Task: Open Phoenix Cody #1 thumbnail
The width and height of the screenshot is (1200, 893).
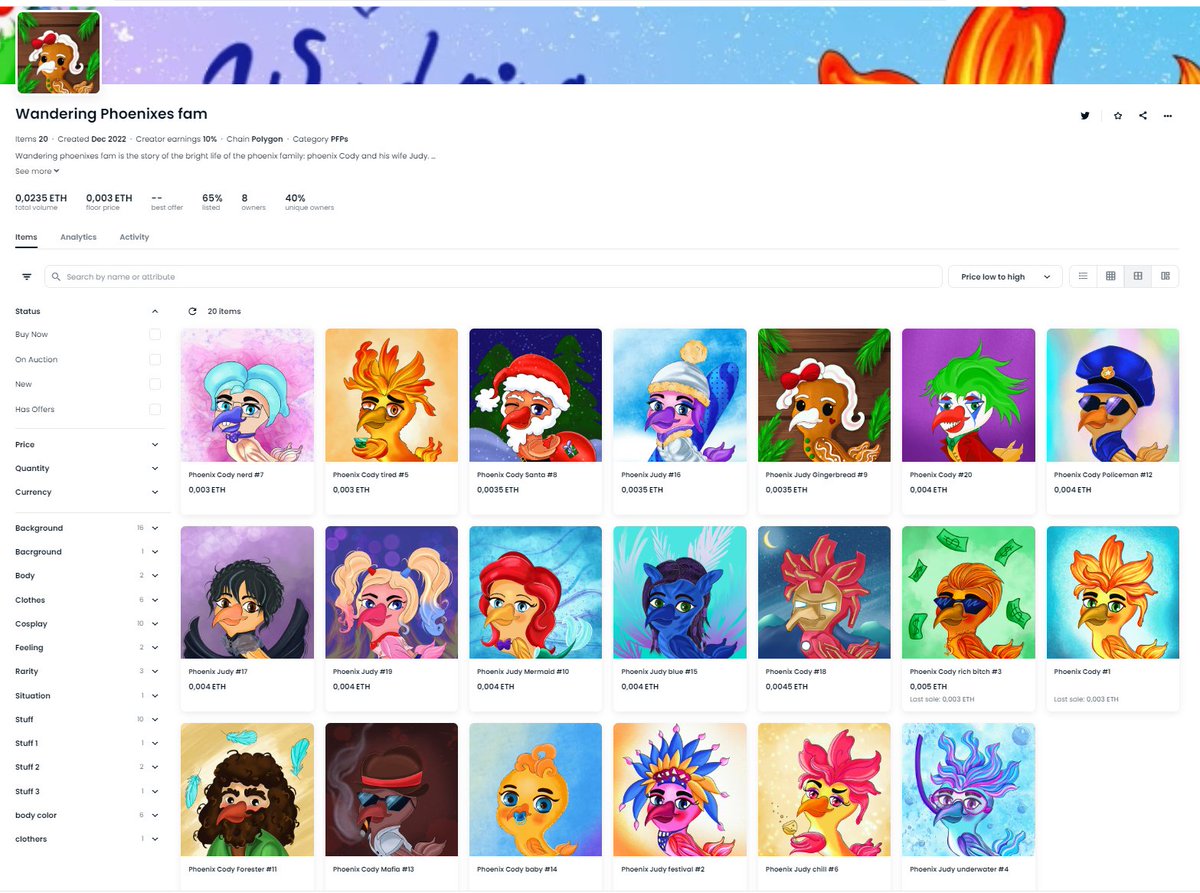Action: pyautogui.click(x=1113, y=592)
